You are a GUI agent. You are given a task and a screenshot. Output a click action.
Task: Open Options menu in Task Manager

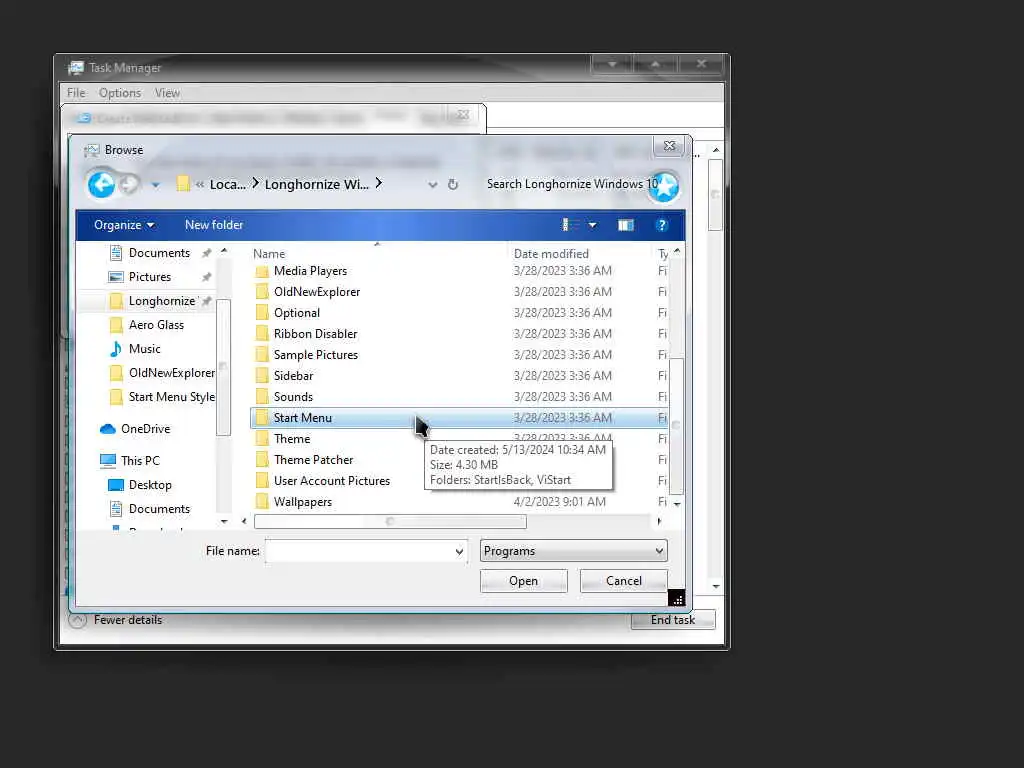click(120, 93)
